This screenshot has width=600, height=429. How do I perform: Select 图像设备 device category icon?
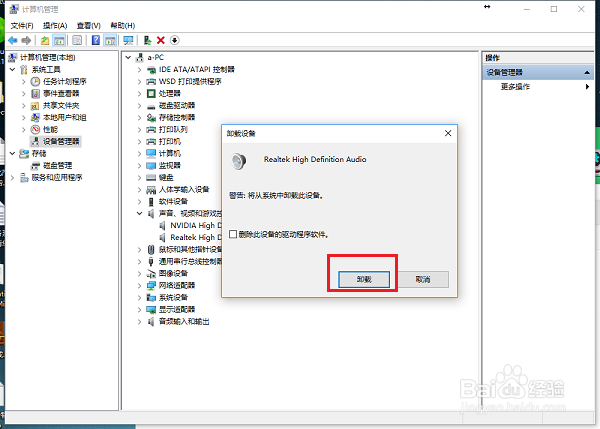coord(151,274)
